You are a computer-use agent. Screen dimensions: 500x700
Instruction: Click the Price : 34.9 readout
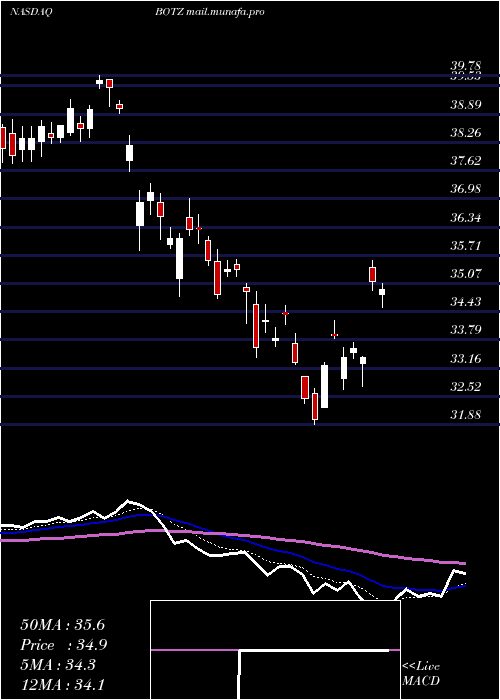pos(64,645)
